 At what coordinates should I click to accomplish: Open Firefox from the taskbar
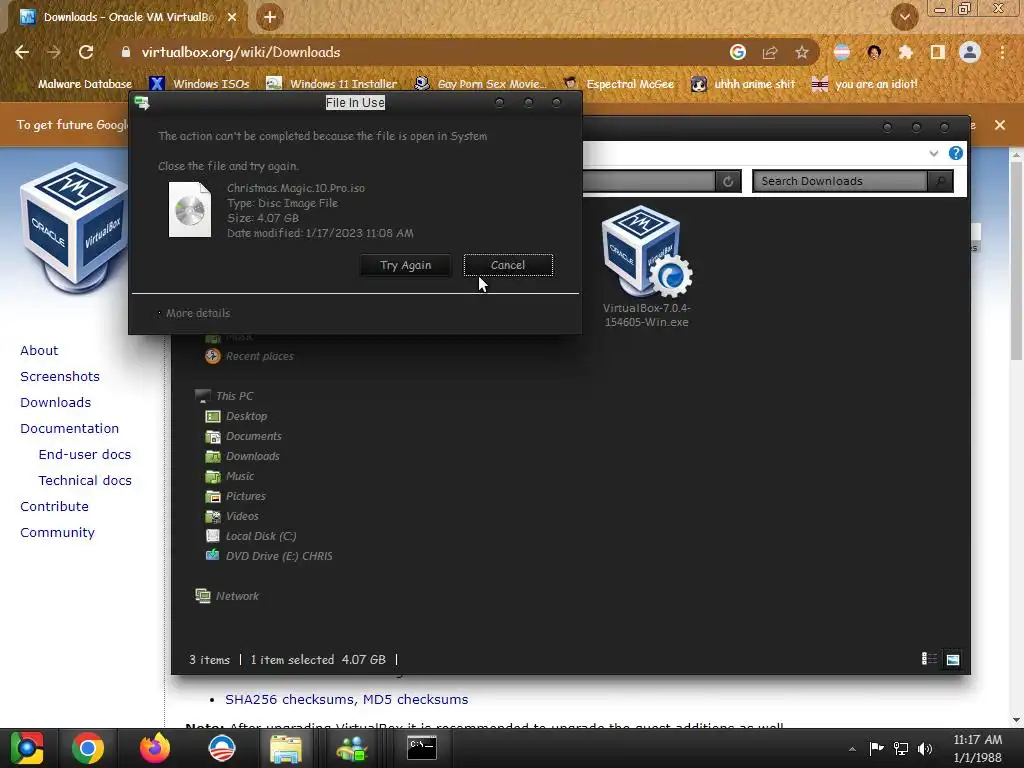pos(155,748)
